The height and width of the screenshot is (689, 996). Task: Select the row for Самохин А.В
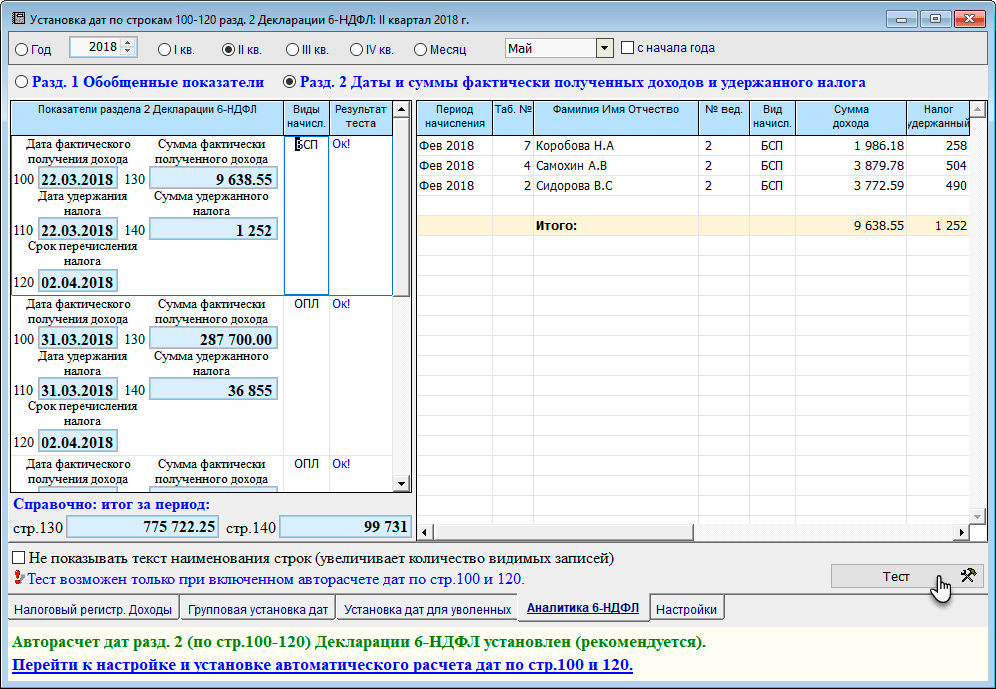click(692, 166)
